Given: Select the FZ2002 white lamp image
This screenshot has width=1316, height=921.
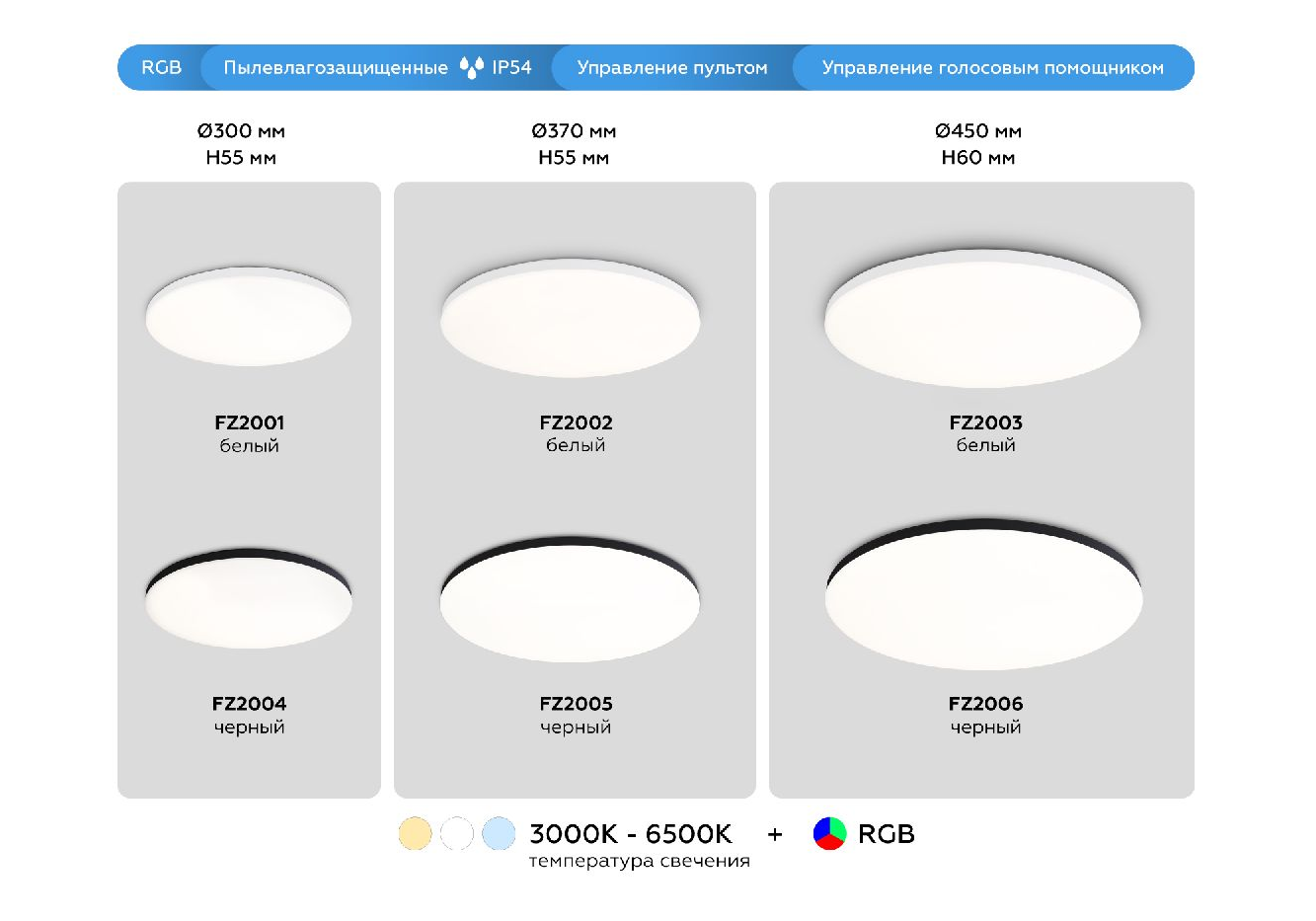Looking at the screenshot, I should (x=570, y=317).
